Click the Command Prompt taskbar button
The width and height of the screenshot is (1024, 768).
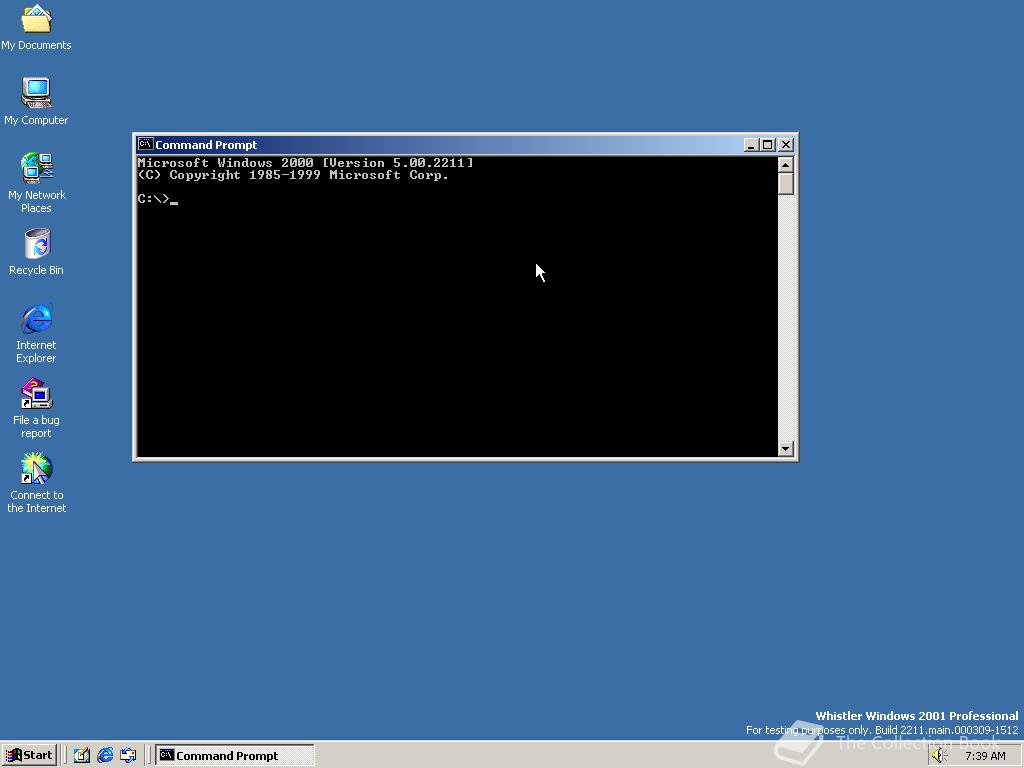click(x=234, y=756)
